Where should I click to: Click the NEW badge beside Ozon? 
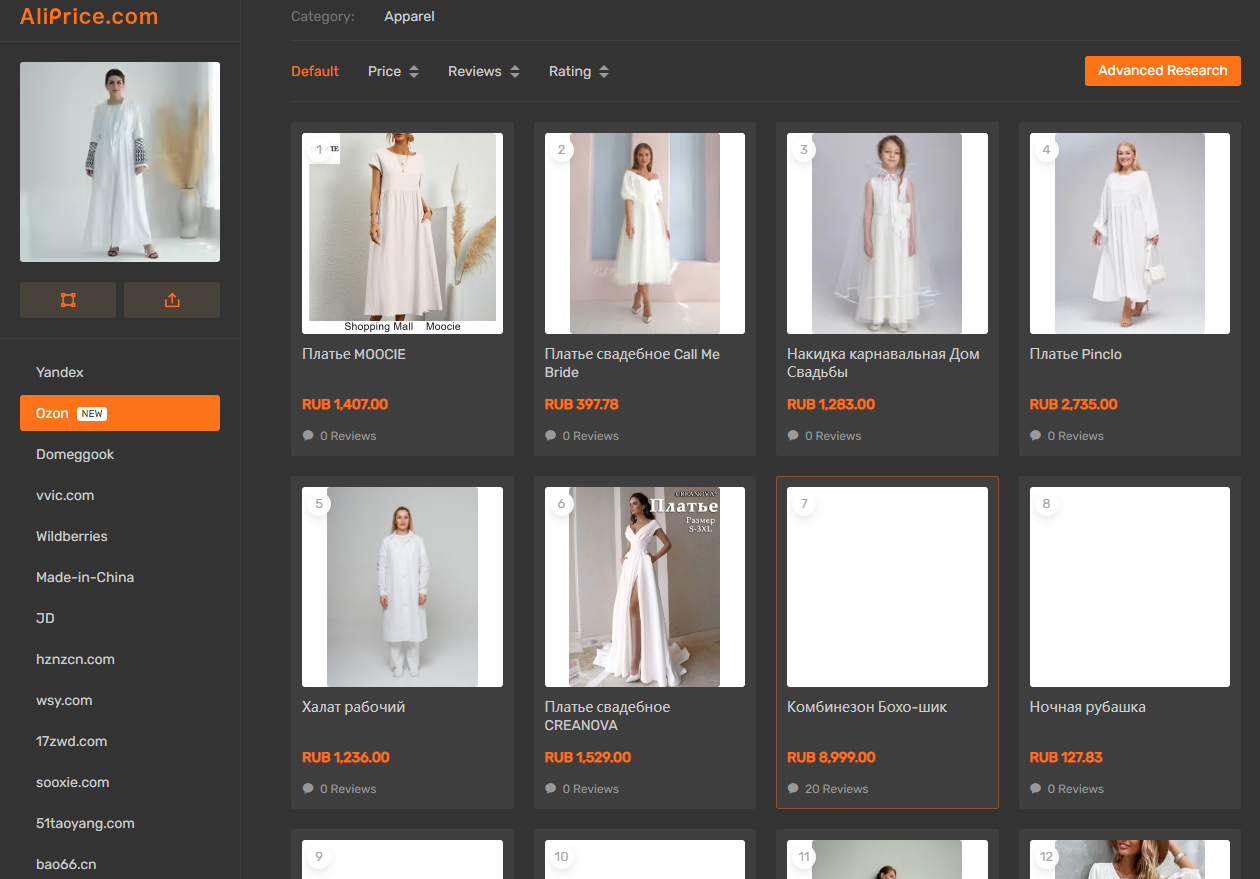click(x=92, y=413)
